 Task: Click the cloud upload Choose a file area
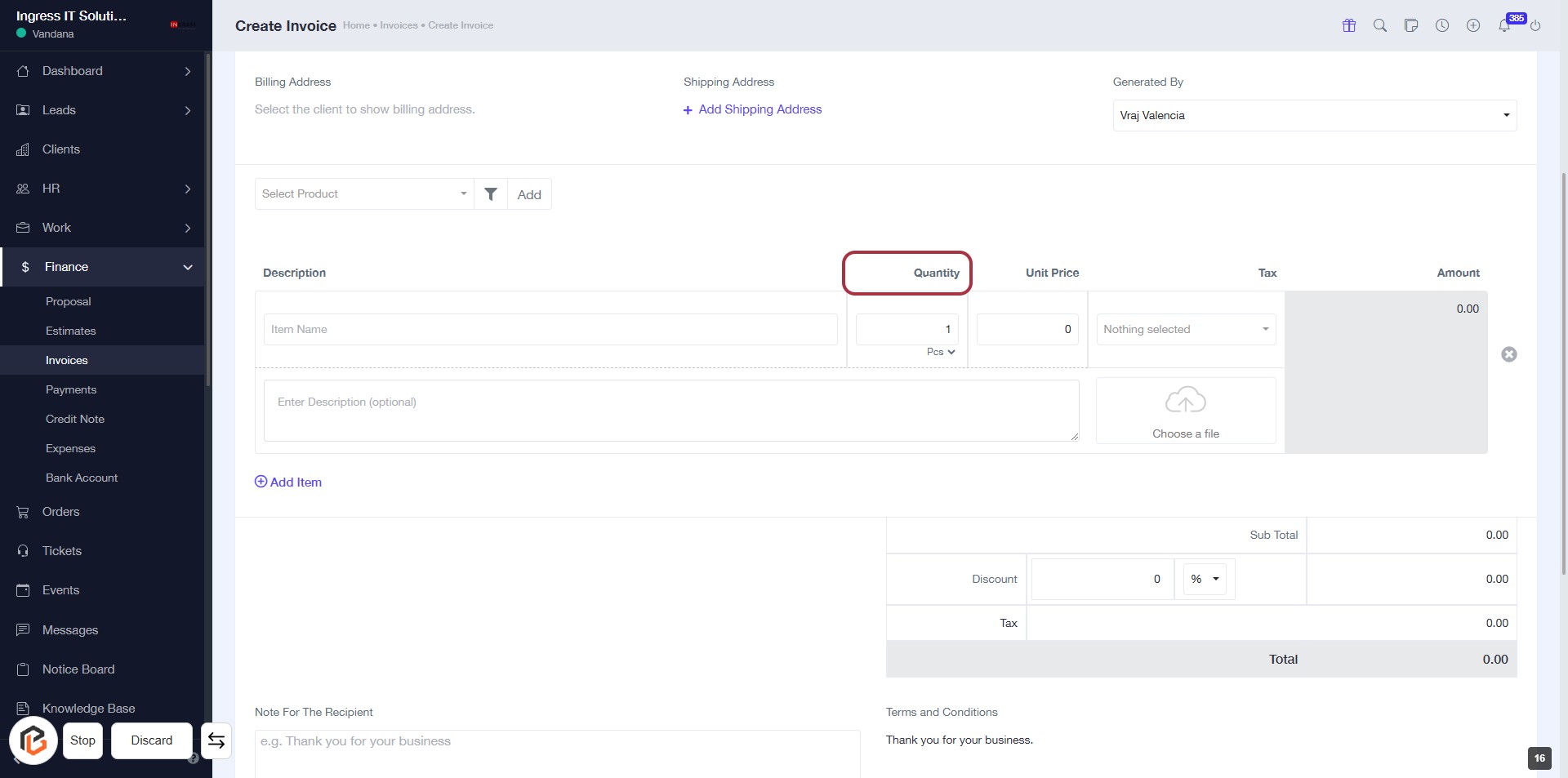pos(1185,411)
